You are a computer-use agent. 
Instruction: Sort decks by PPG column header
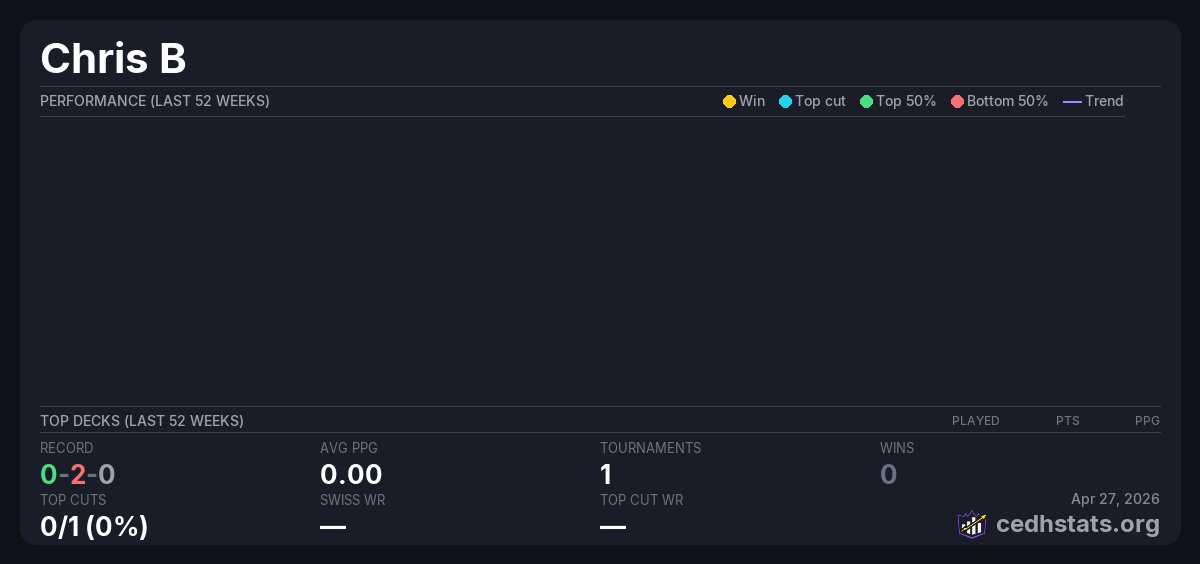click(1147, 421)
